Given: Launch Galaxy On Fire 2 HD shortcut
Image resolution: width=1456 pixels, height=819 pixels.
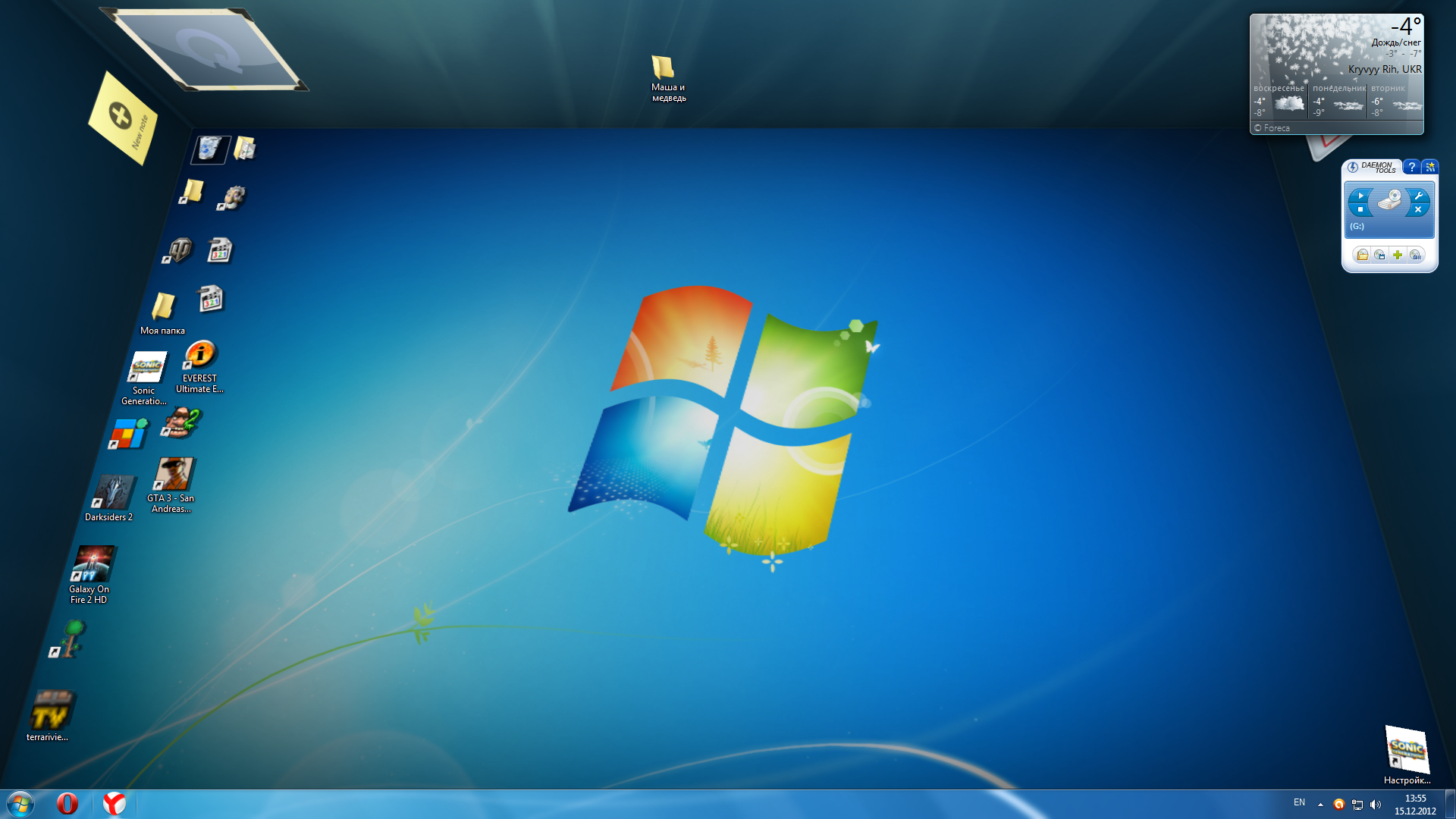Looking at the screenshot, I should tap(90, 575).
